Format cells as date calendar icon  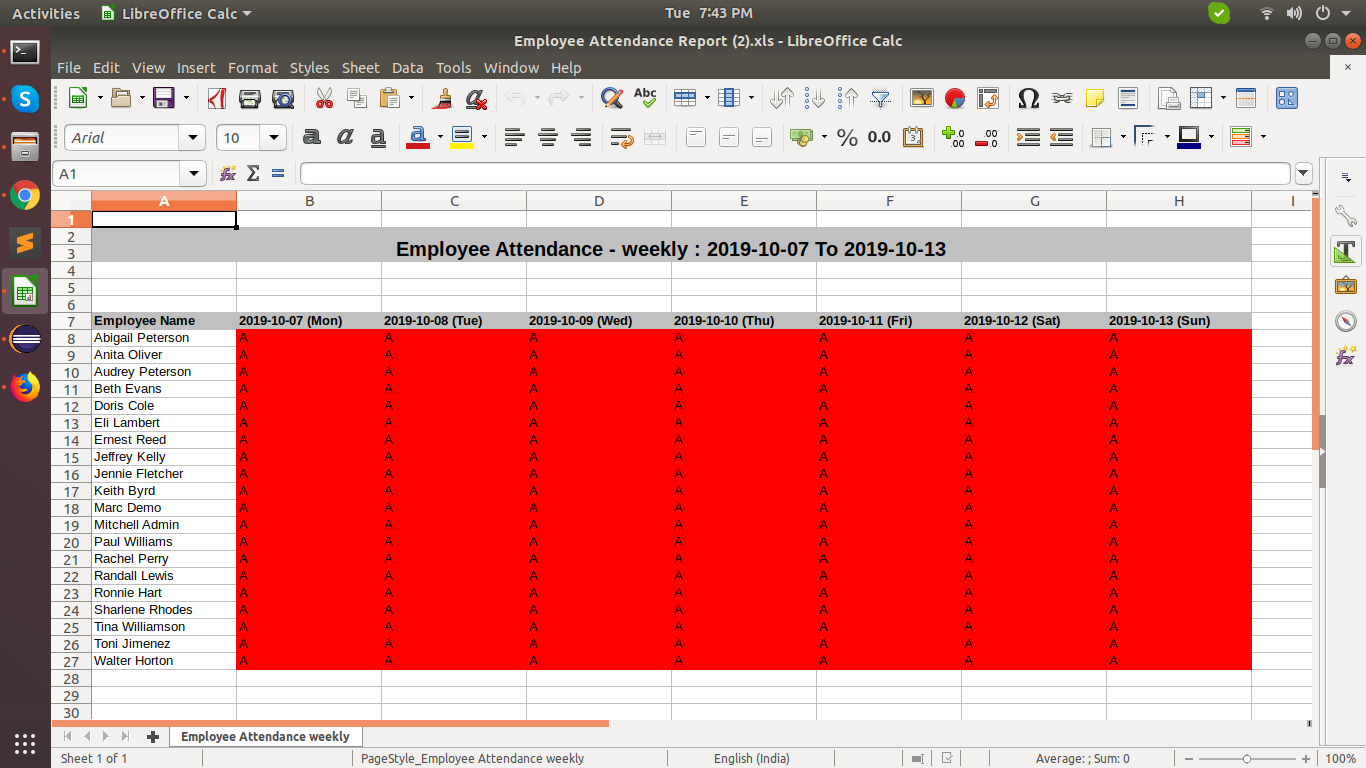coord(913,137)
